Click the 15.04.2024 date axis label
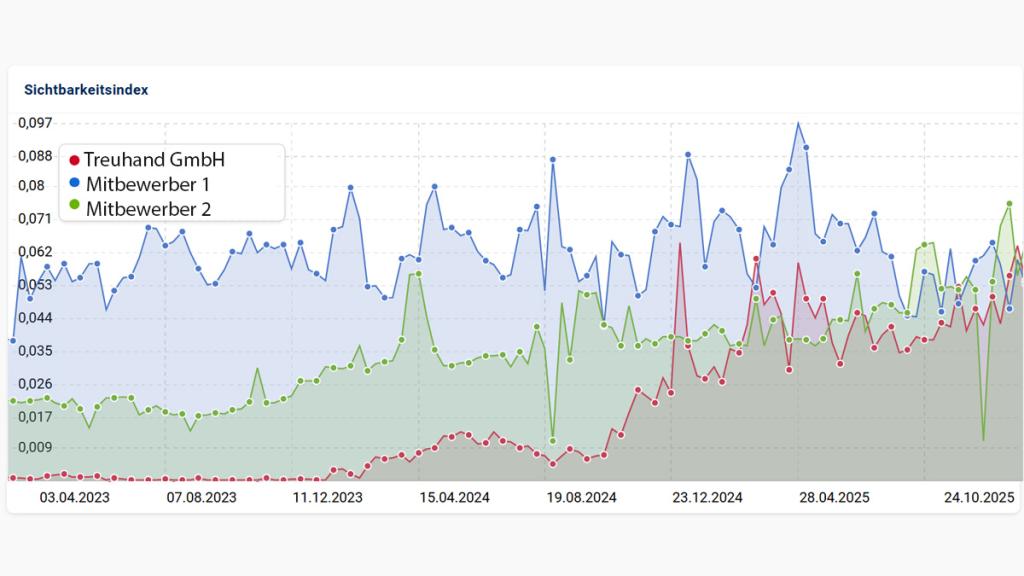Image resolution: width=1024 pixels, height=576 pixels. (454, 497)
